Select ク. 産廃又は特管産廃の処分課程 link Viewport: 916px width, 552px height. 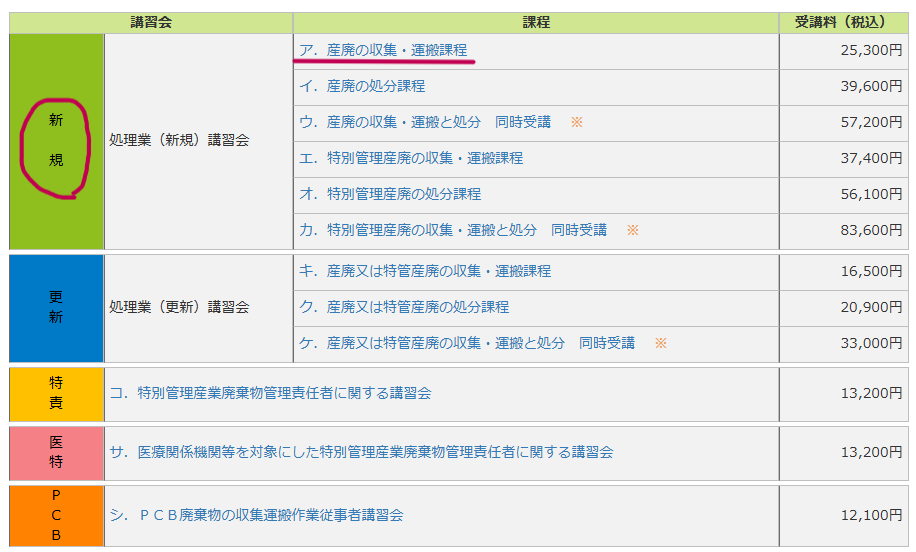404,307
